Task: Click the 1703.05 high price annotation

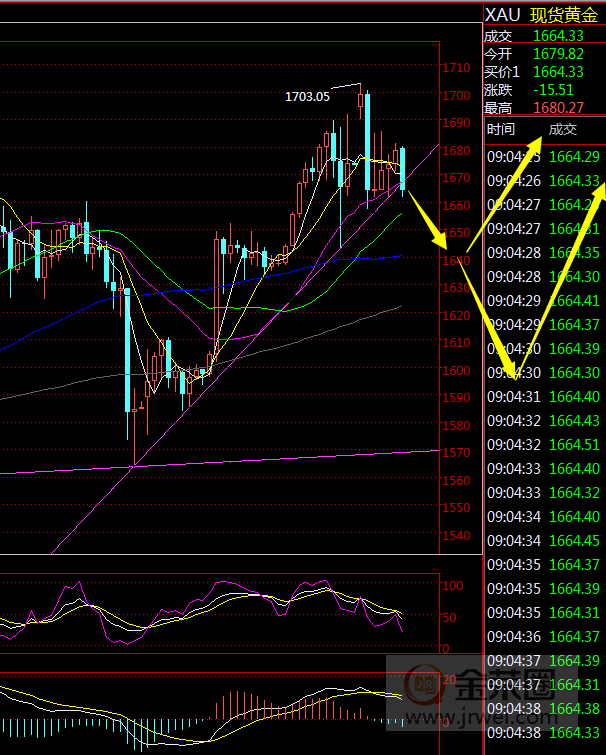Action: click(307, 97)
